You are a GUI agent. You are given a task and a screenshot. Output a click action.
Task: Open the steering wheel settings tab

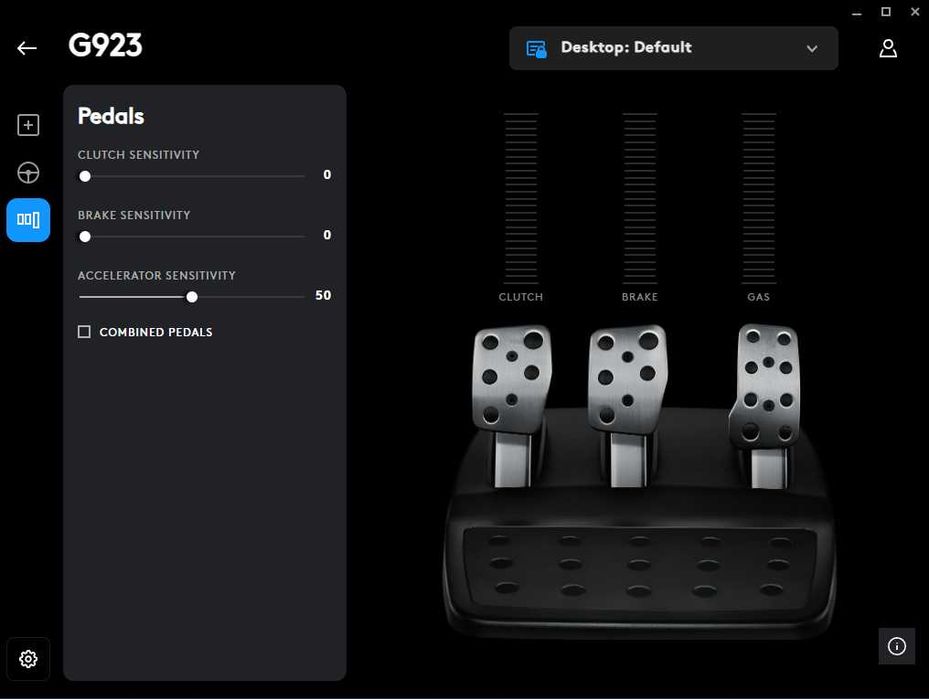28,173
